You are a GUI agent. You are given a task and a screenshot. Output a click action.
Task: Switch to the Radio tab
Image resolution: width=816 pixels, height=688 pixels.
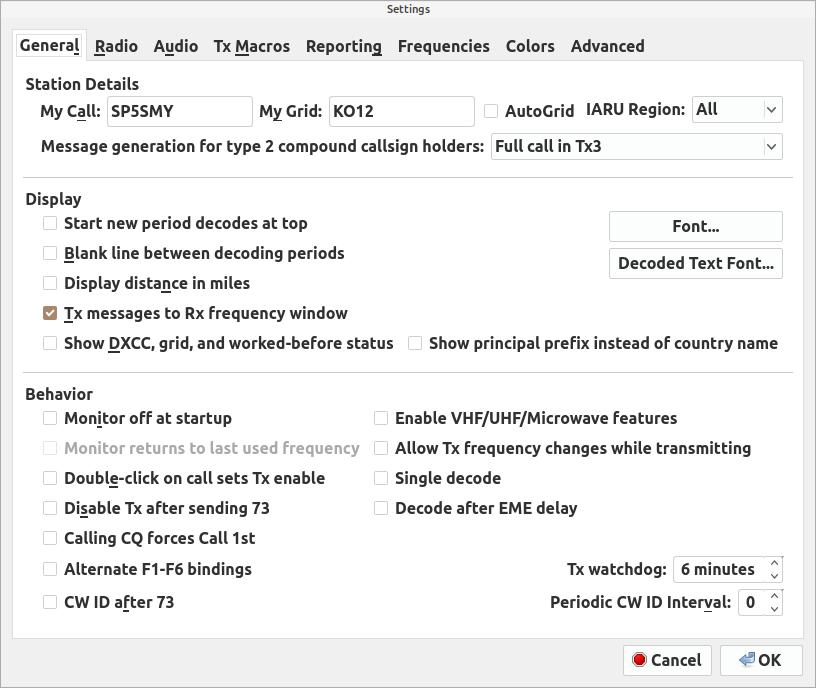(x=116, y=46)
